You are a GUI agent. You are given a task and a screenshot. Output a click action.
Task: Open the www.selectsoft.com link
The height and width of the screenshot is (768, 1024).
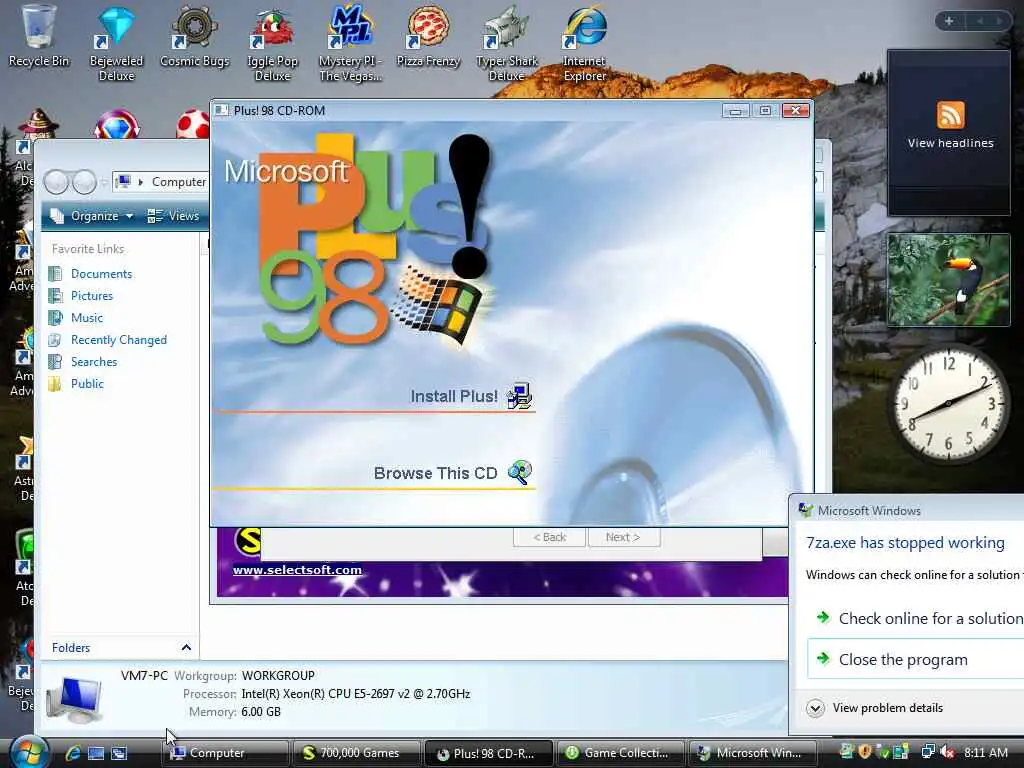tap(297, 569)
